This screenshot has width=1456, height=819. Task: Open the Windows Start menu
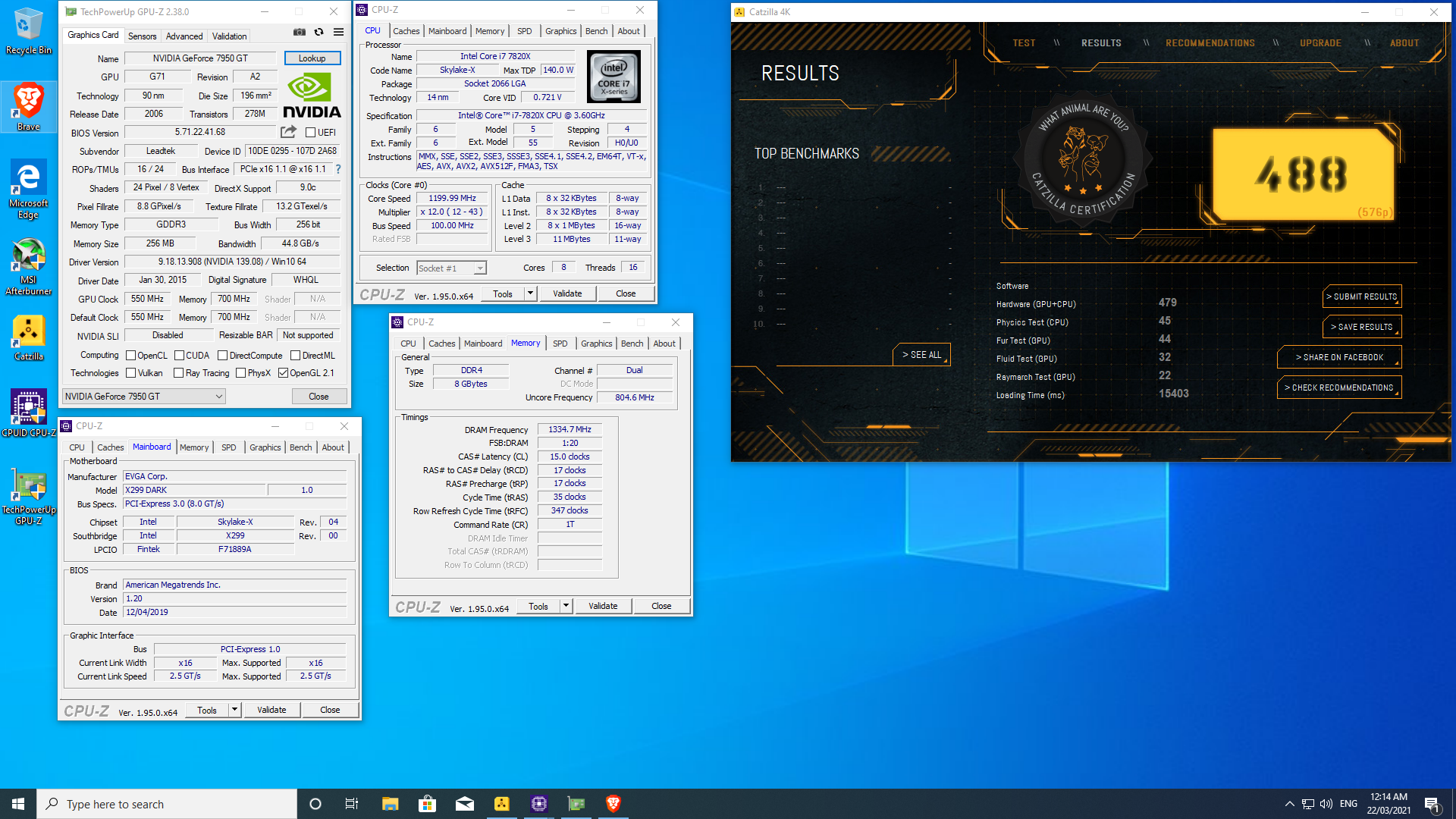pos(18,804)
